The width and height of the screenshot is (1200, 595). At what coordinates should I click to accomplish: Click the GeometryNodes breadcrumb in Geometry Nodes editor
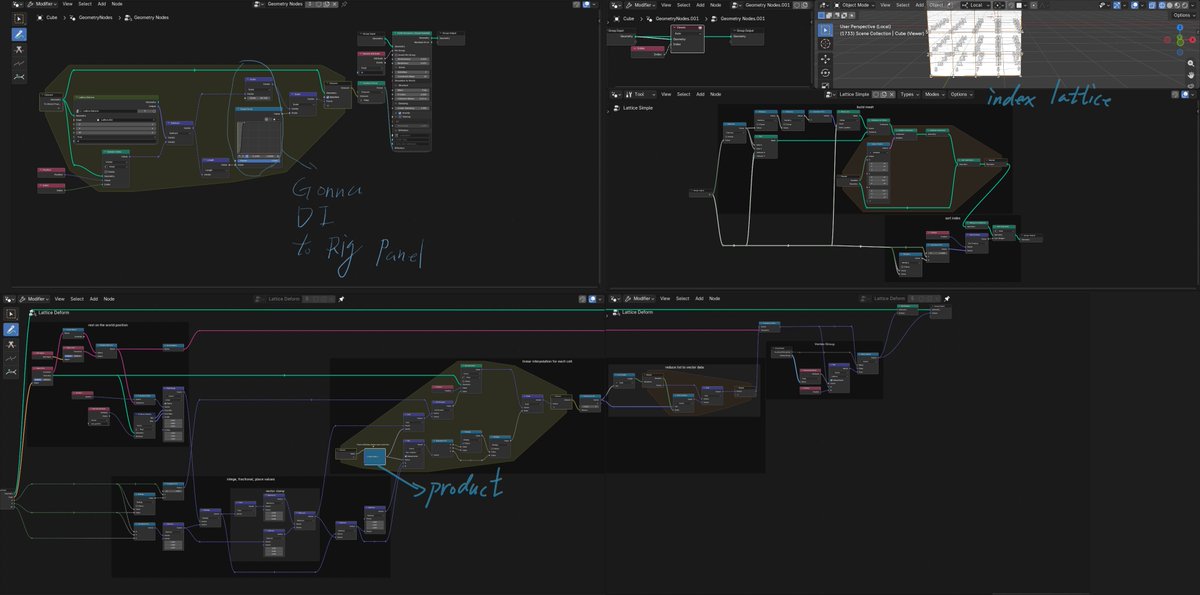tap(95, 17)
